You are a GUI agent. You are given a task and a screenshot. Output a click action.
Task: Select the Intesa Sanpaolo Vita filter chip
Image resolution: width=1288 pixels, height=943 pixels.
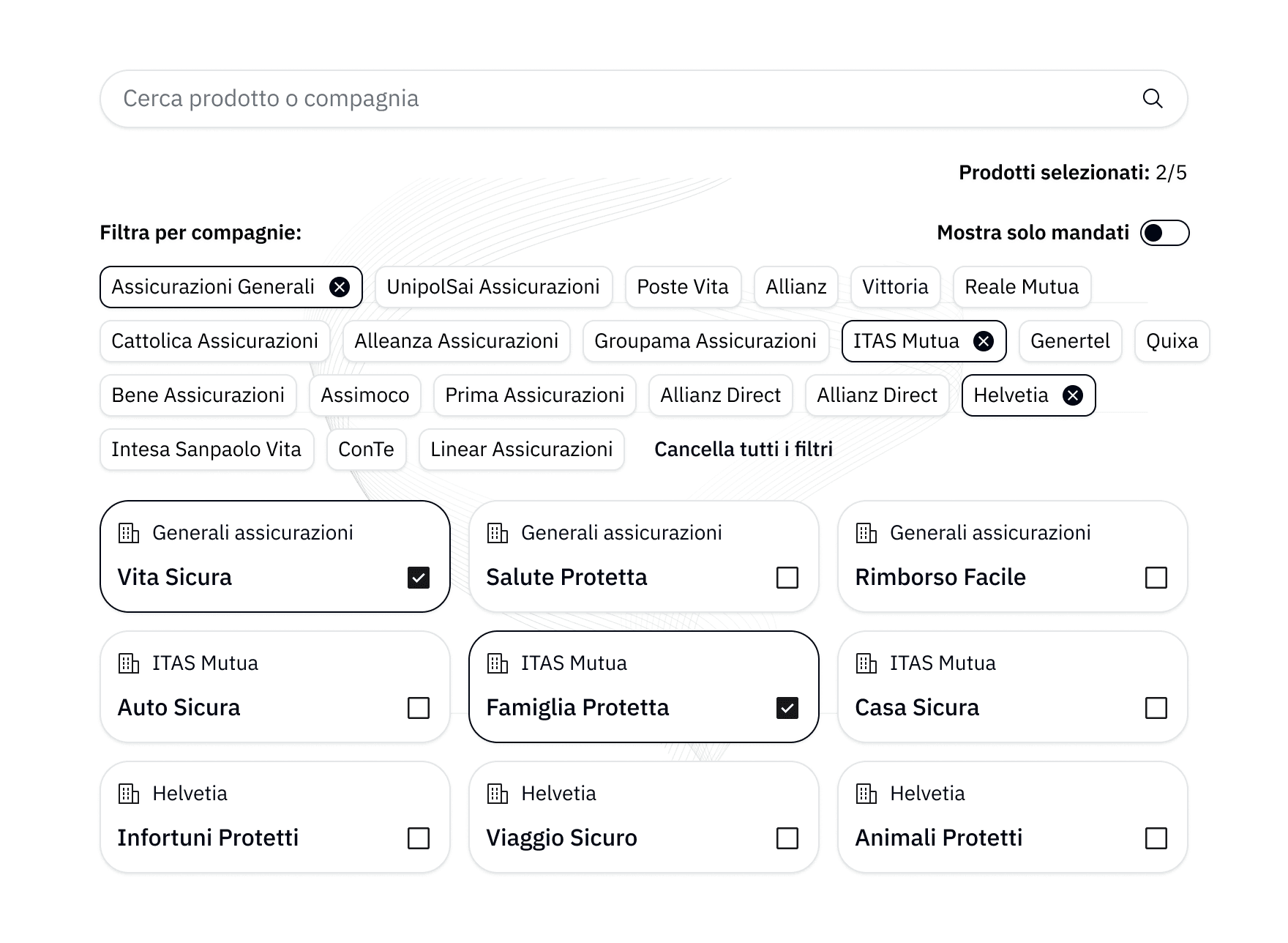pyautogui.click(x=206, y=450)
